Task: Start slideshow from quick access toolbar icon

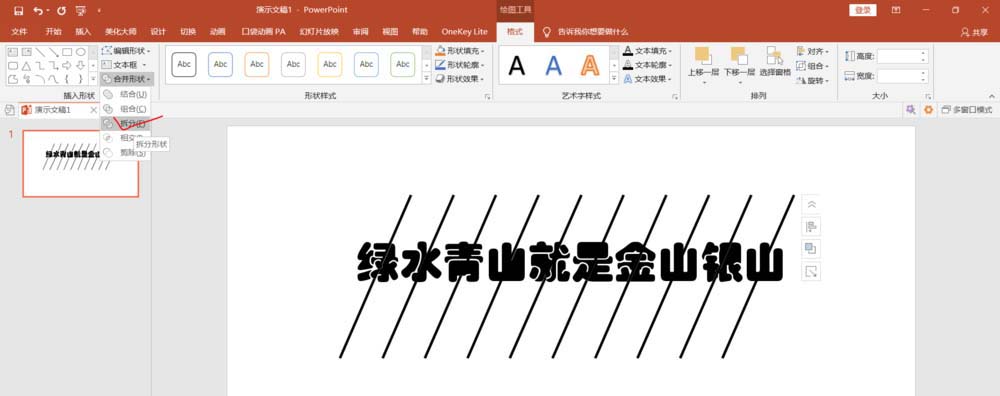Action: pyautogui.click(x=80, y=11)
